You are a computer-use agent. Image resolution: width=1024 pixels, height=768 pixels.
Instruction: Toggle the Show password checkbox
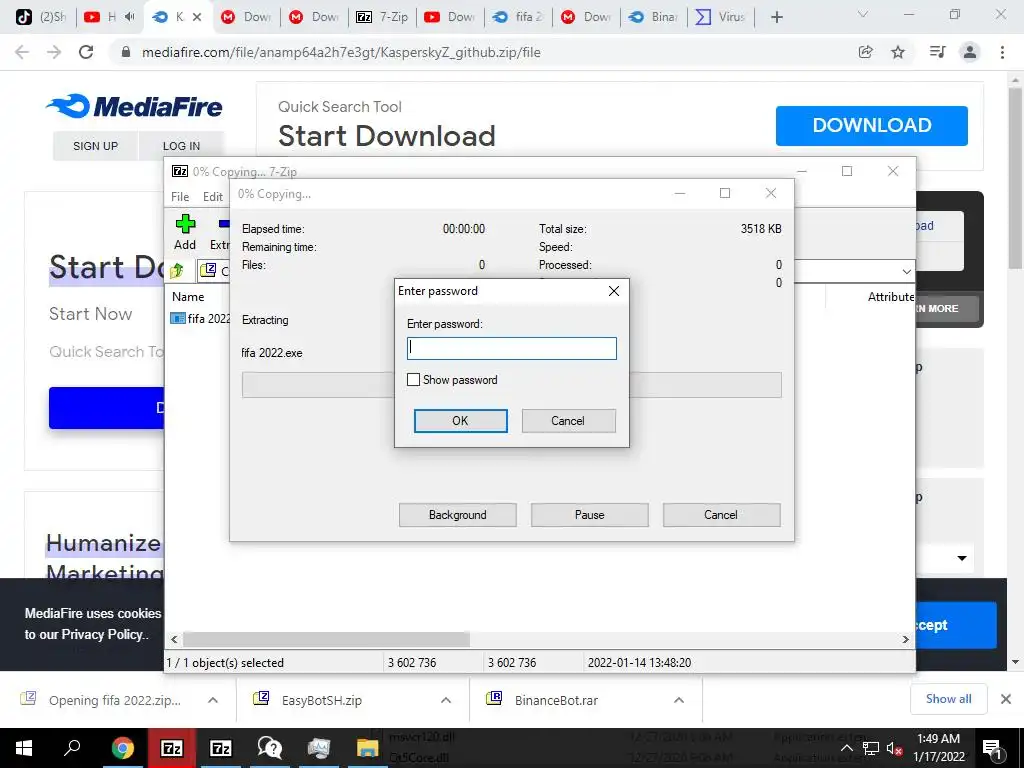coord(413,379)
